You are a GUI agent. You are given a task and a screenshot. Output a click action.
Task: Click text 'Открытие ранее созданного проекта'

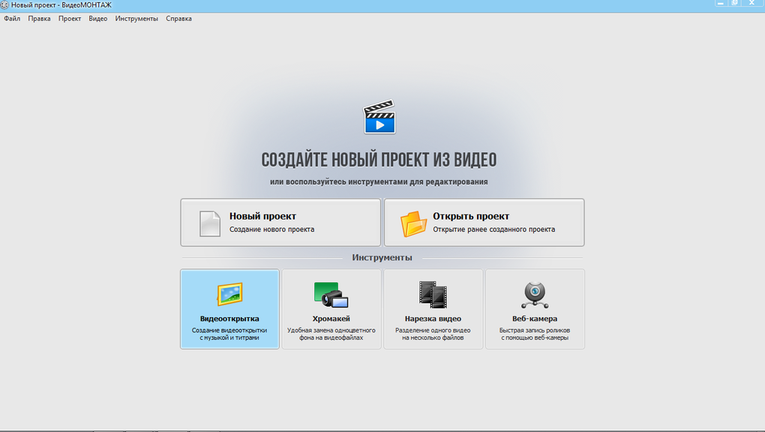[494, 229]
